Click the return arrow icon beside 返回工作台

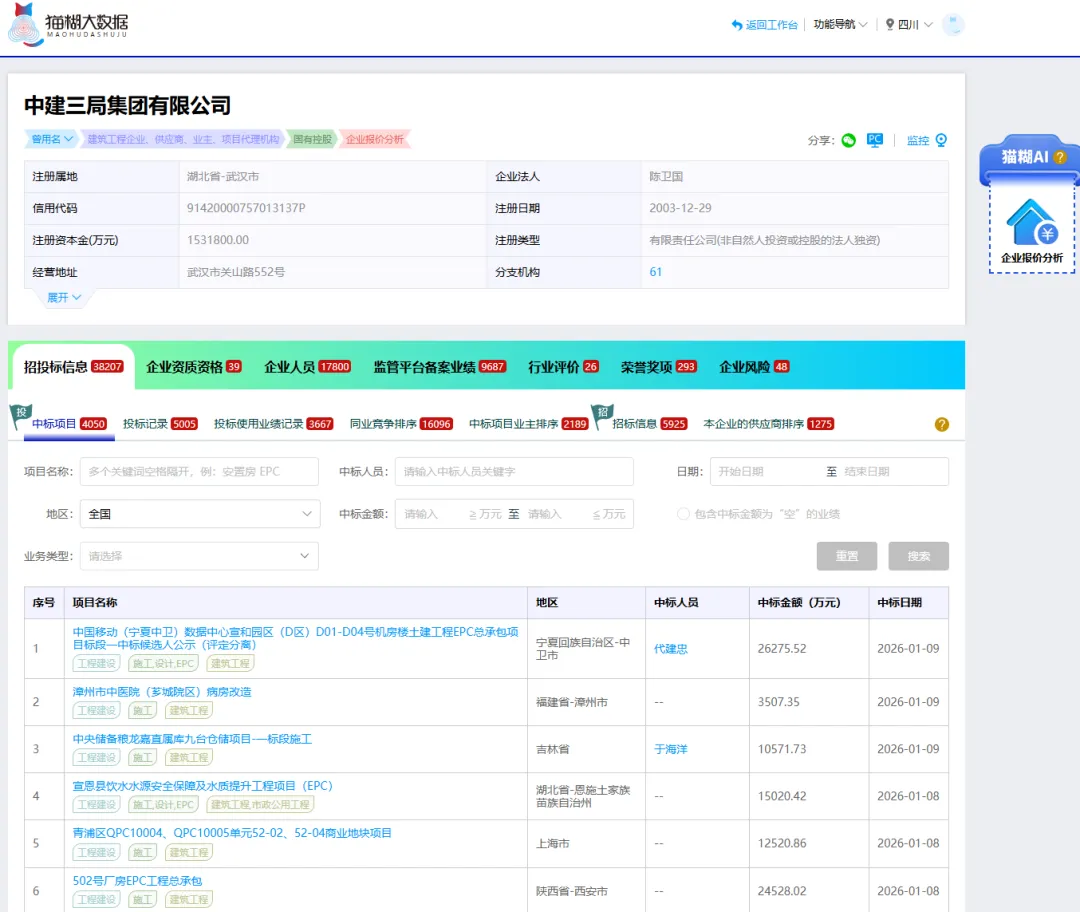[x=737, y=25]
